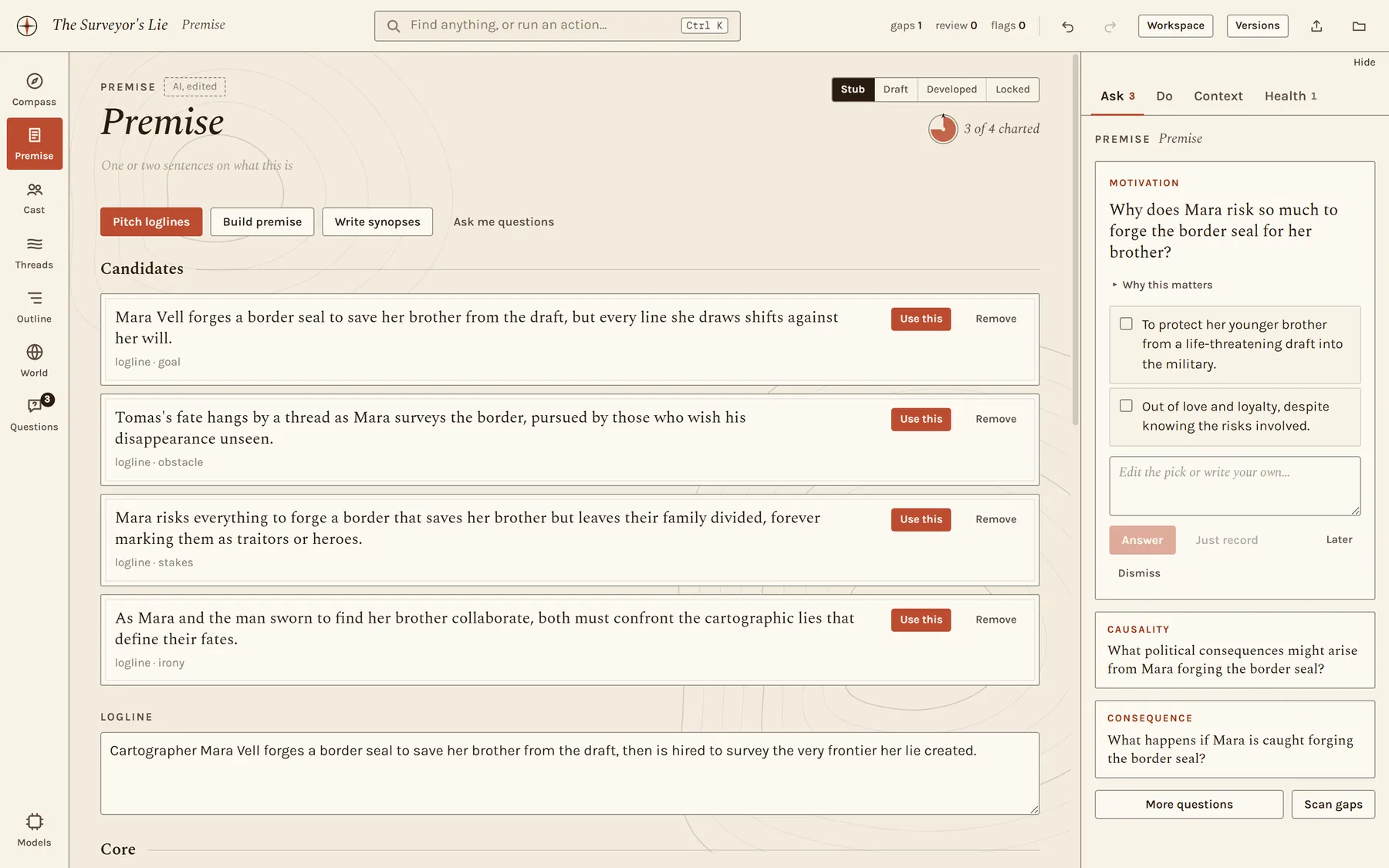Switch to the Ask tab

1117,96
